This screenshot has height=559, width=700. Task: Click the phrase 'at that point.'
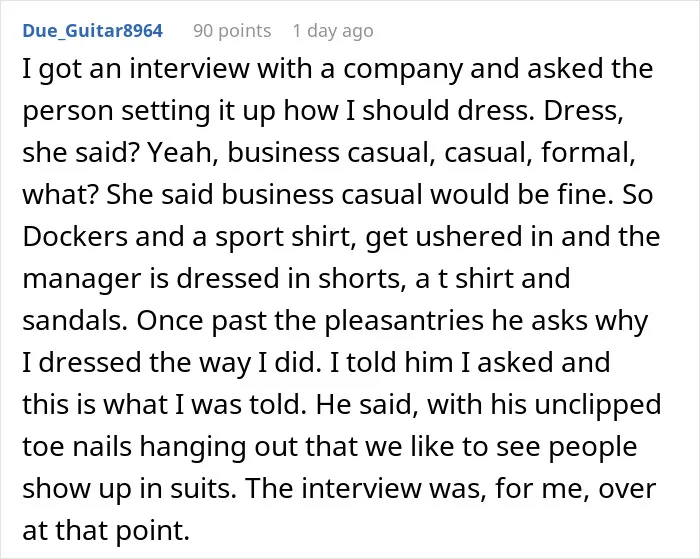[x=106, y=530]
